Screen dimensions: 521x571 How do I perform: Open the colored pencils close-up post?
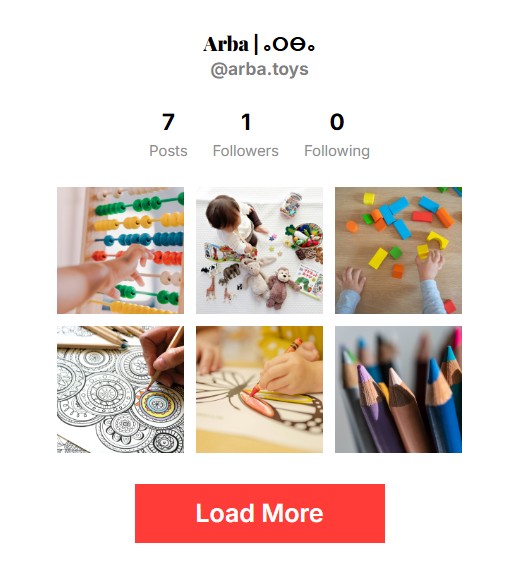click(x=398, y=389)
